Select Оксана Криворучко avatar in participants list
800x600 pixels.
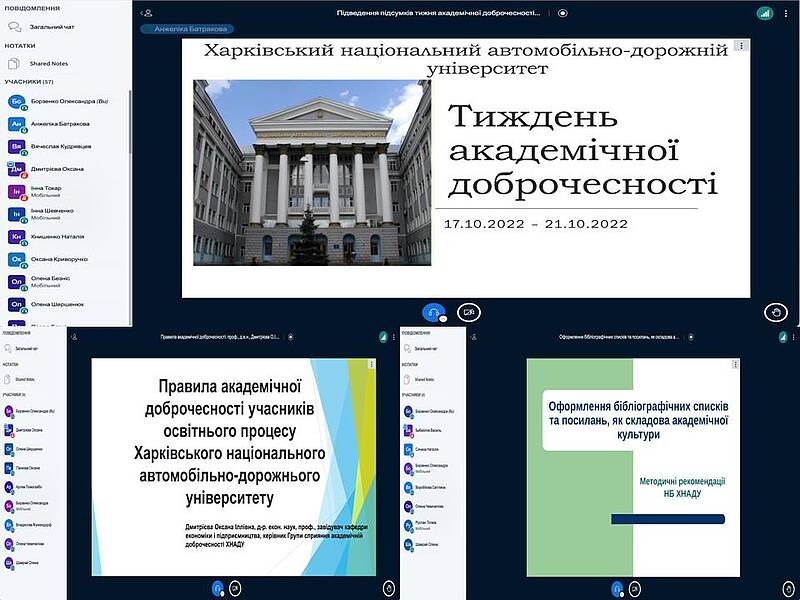16,259
